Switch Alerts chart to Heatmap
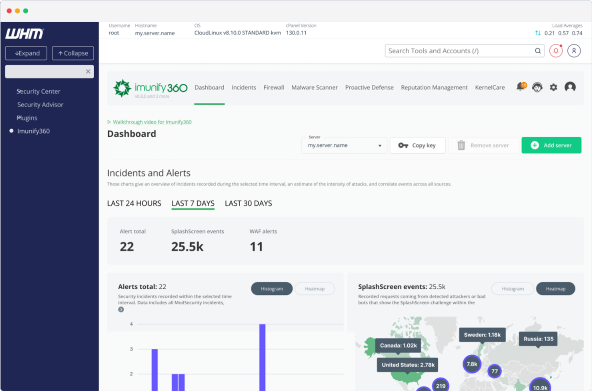The width and height of the screenshot is (592, 391). point(314,289)
